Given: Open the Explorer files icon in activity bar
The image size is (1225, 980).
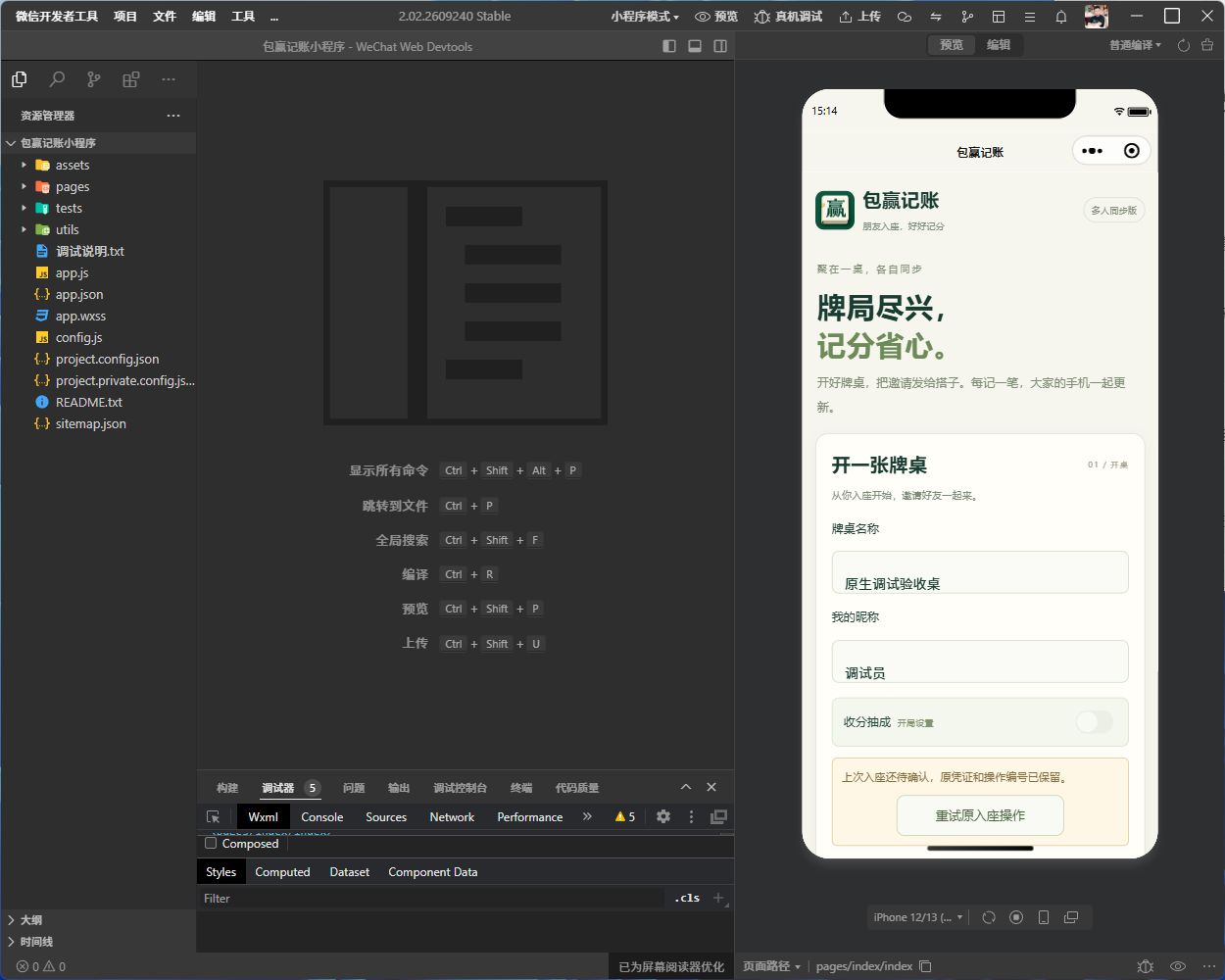Looking at the screenshot, I should pos(20,79).
